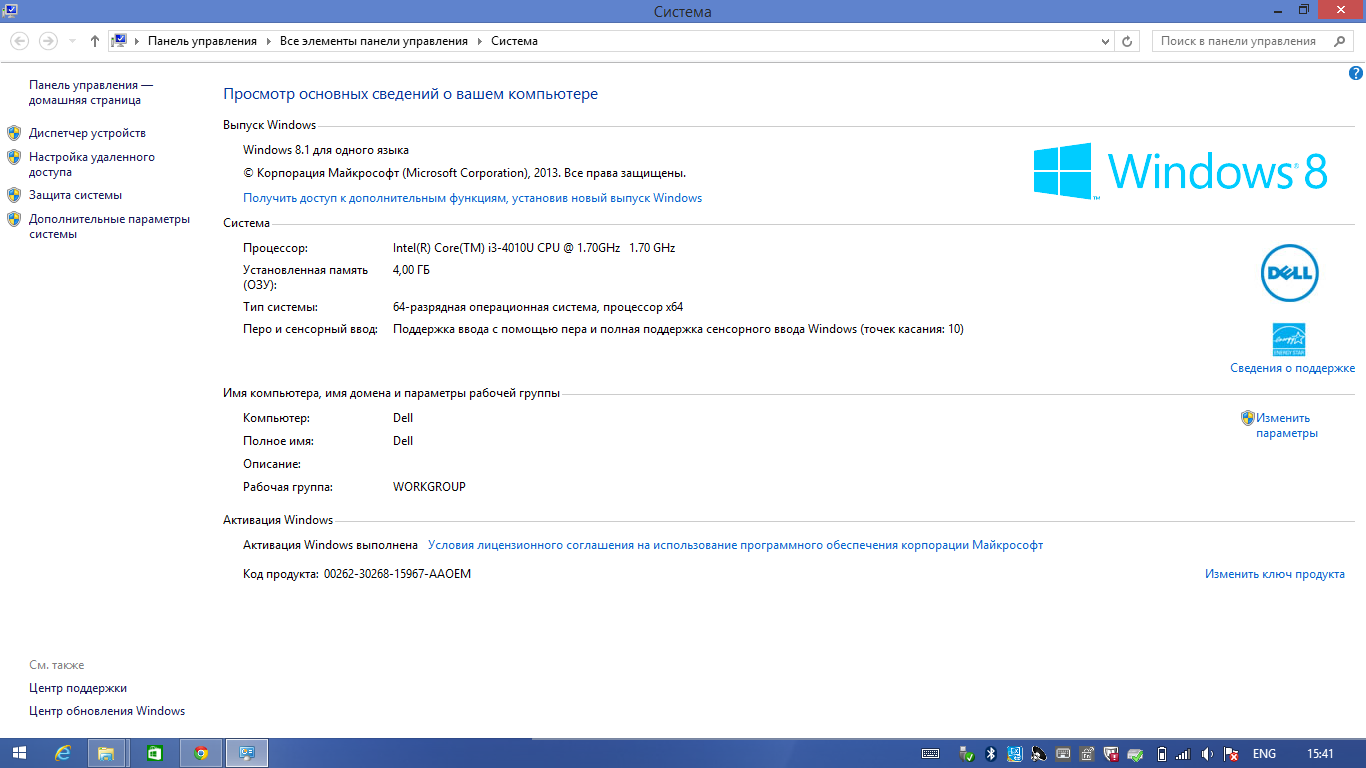Select Все элементы панели управления breadcrumb
1366x768 pixels.
point(374,41)
